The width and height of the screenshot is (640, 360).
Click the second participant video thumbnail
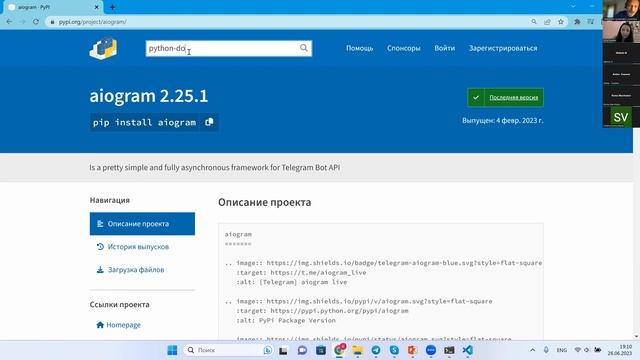click(x=621, y=31)
